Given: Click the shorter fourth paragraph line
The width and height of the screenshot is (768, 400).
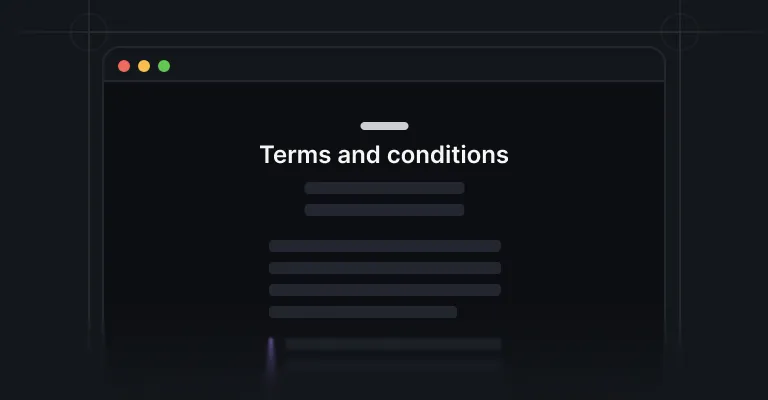Looking at the screenshot, I should pyautogui.click(x=363, y=312).
